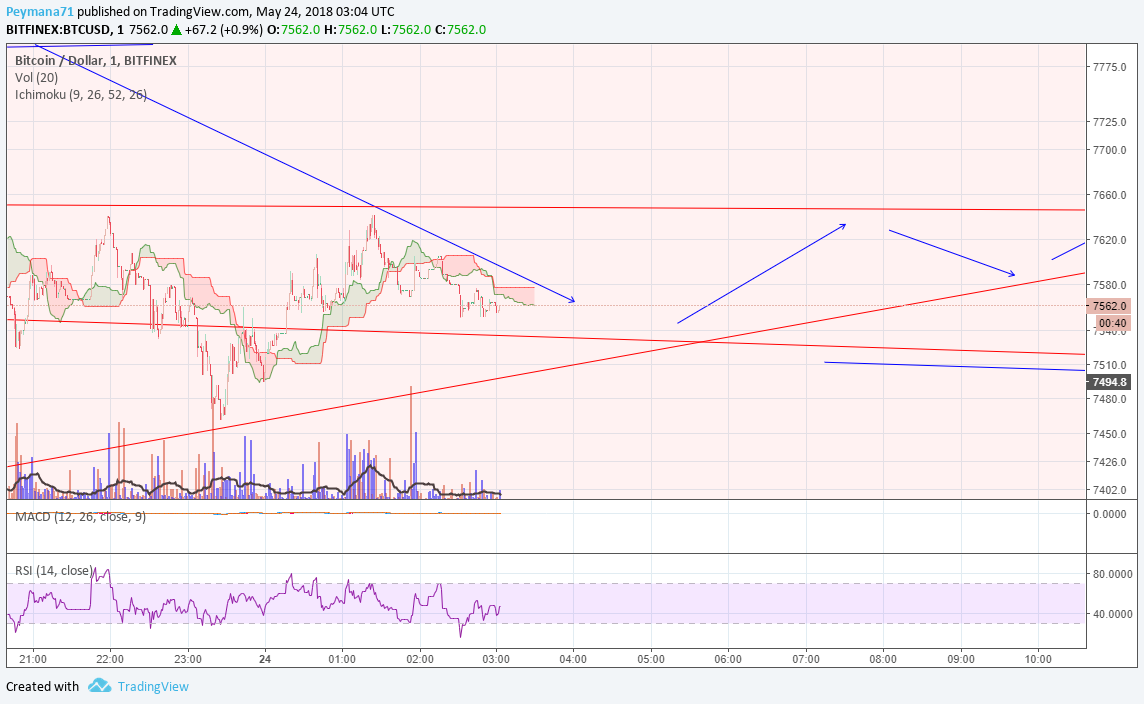Click the 06:00 time axis label

728,659
